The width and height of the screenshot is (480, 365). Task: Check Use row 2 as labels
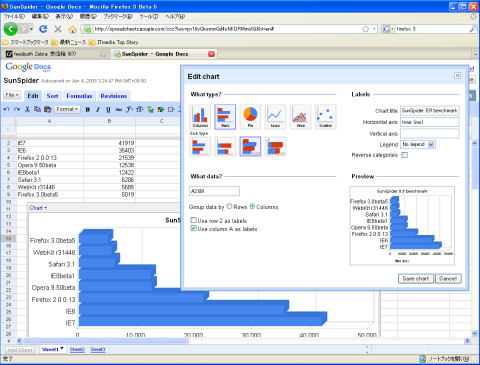tap(193, 220)
